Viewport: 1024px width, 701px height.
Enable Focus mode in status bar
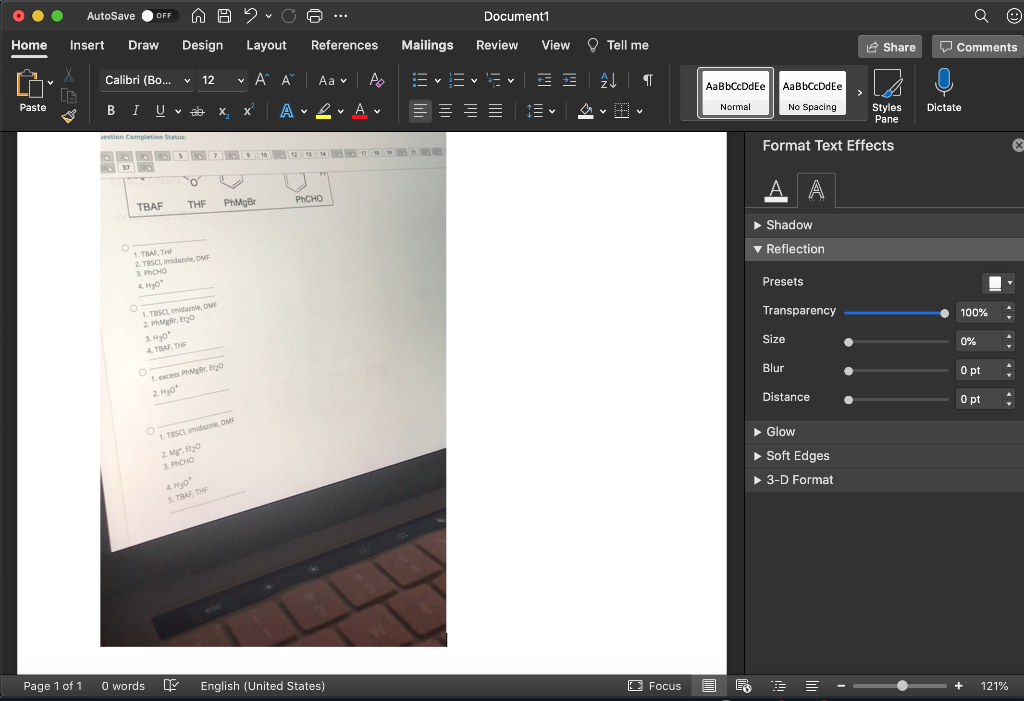(655, 686)
